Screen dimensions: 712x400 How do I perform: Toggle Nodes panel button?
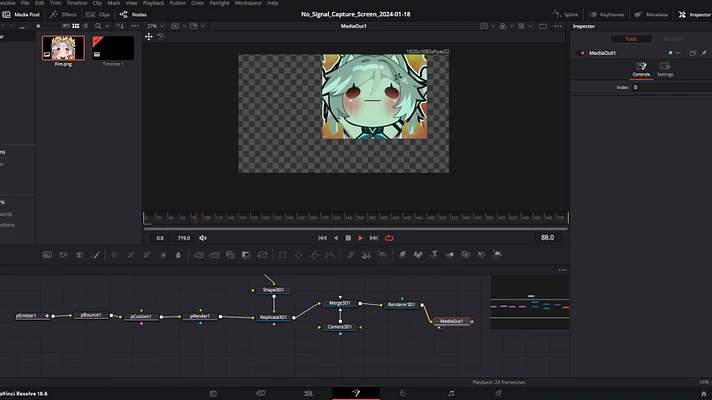133,15
